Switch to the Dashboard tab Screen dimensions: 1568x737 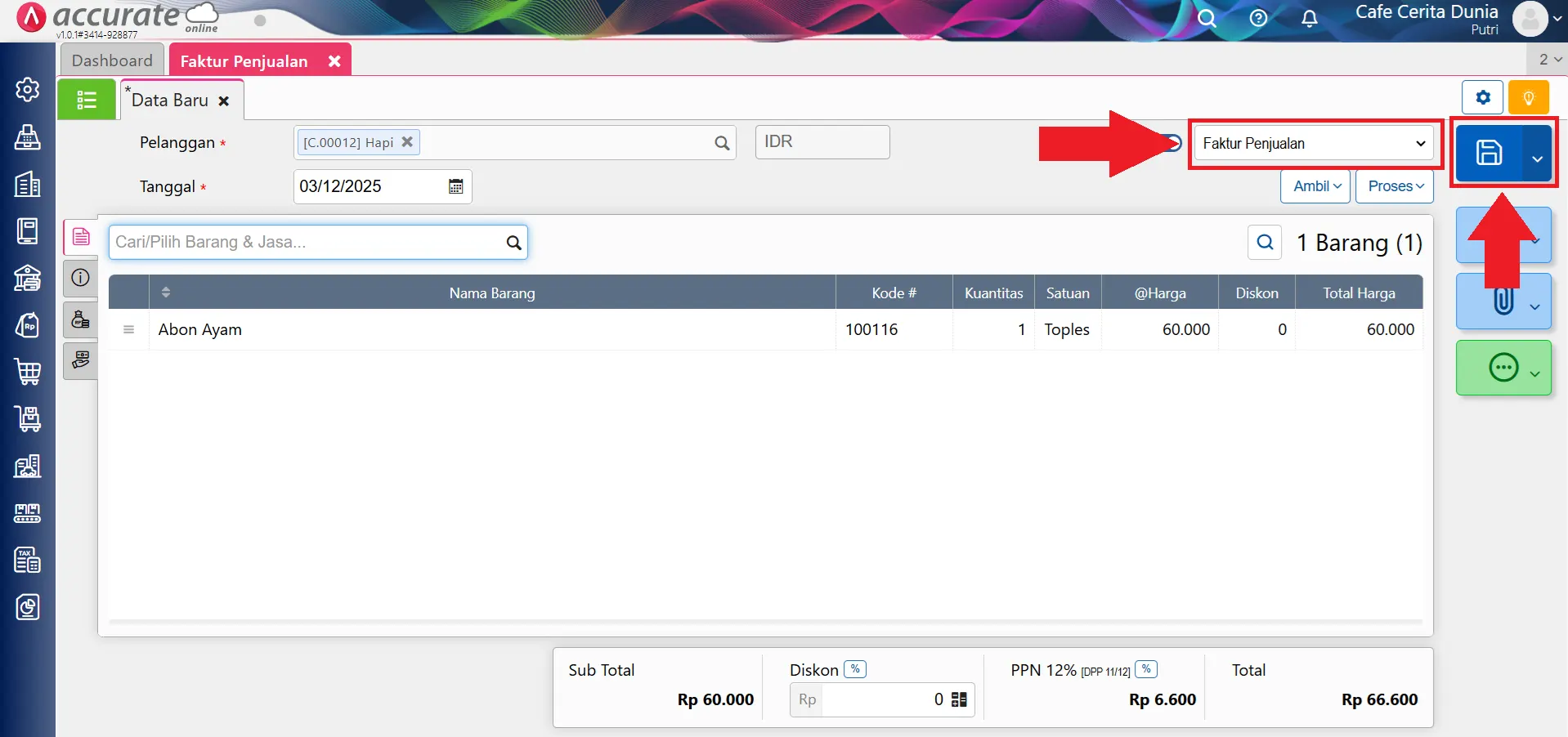pyautogui.click(x=112, y=60)
